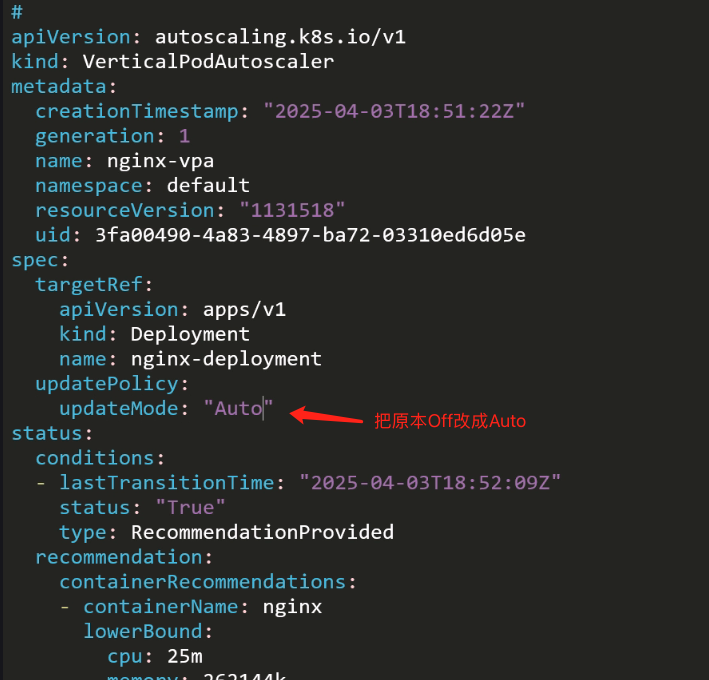Click the containerName value nginx
The width and height of the screenshot is (709, 680).
click(292, 607)
